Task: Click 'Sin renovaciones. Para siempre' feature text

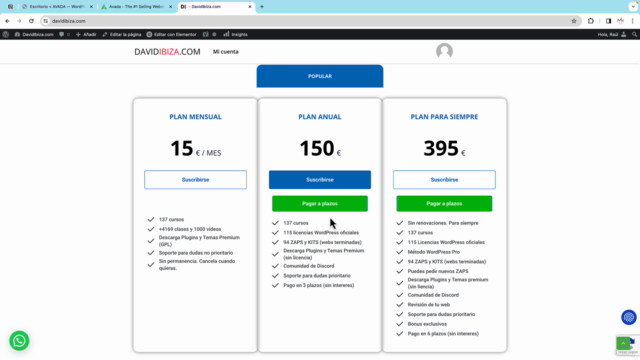Action: (x=443, y=223)
